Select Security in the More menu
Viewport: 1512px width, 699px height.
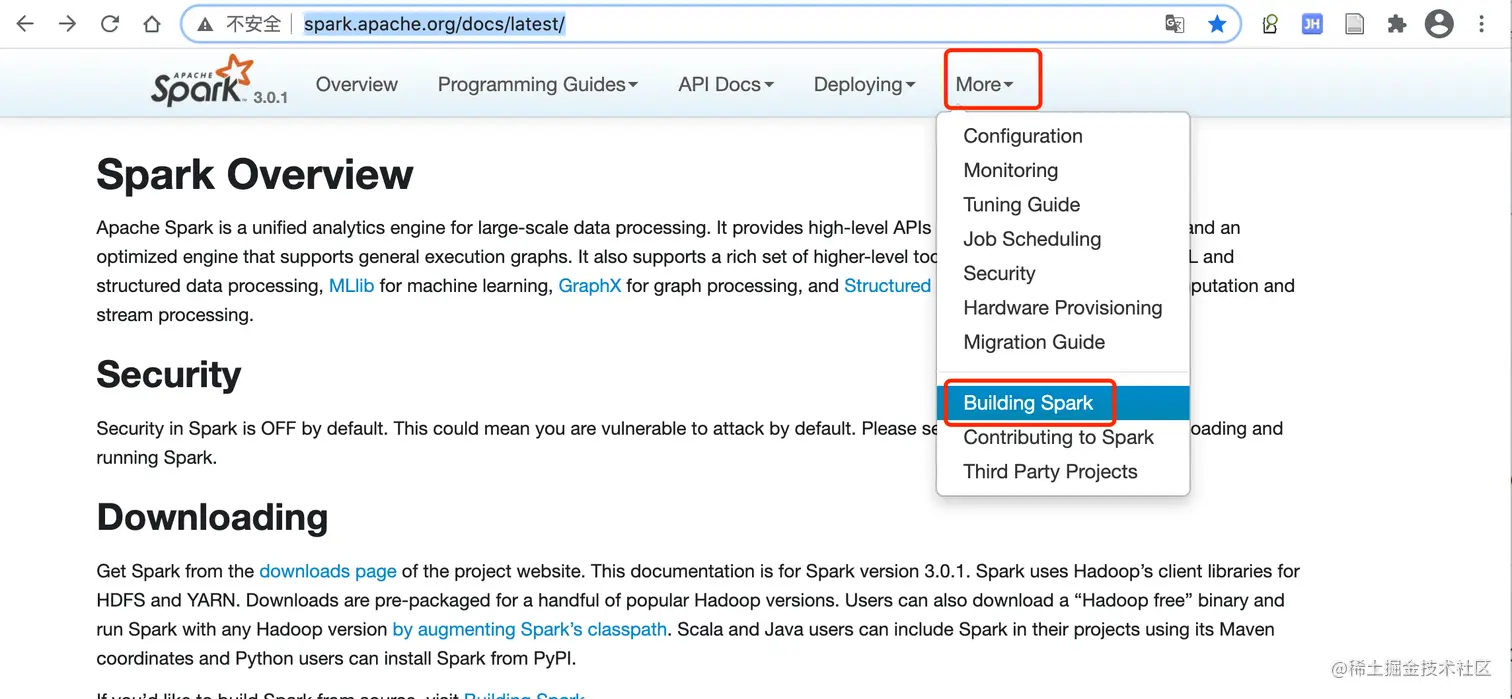pyautogui.click(x=1063, y=273)
